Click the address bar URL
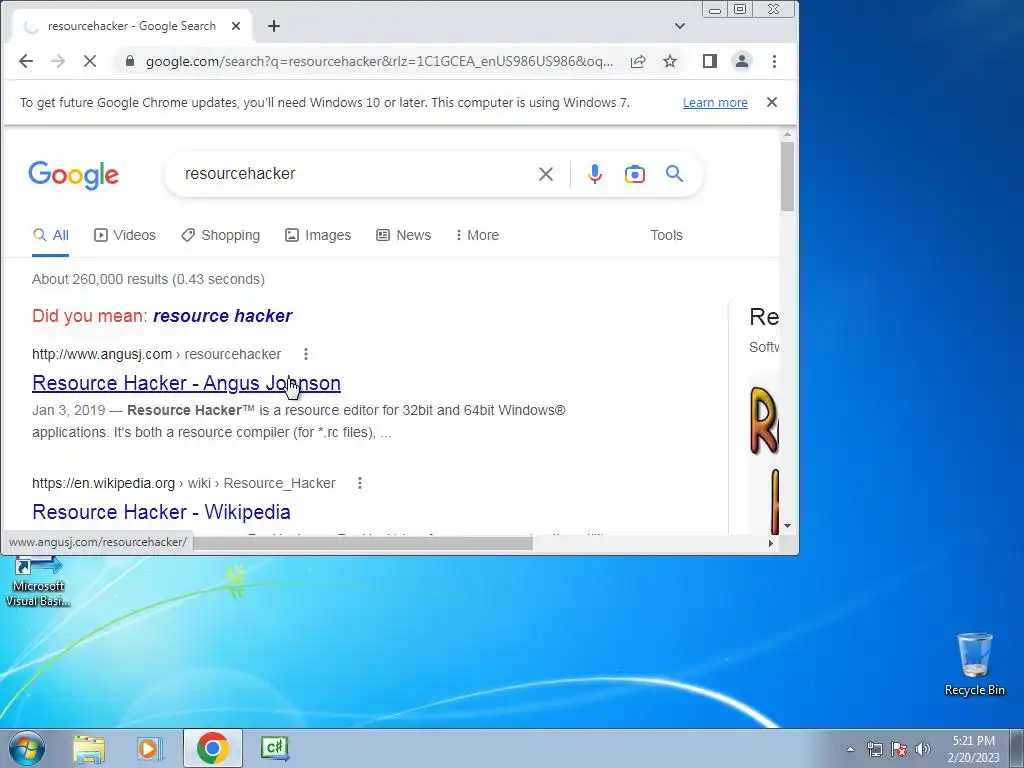Image resolution: width=1024 pixels, height=768 pixels. 379,61
